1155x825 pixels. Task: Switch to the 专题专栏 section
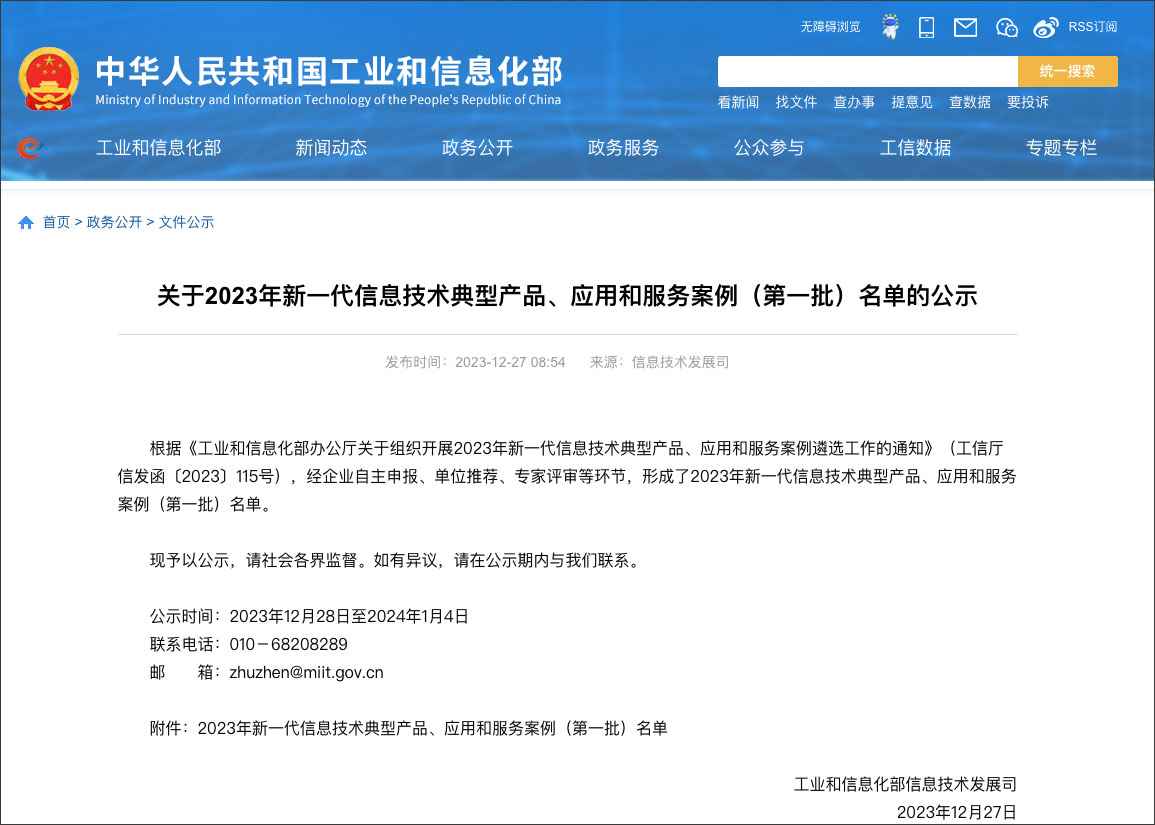tap(1061, 147)
